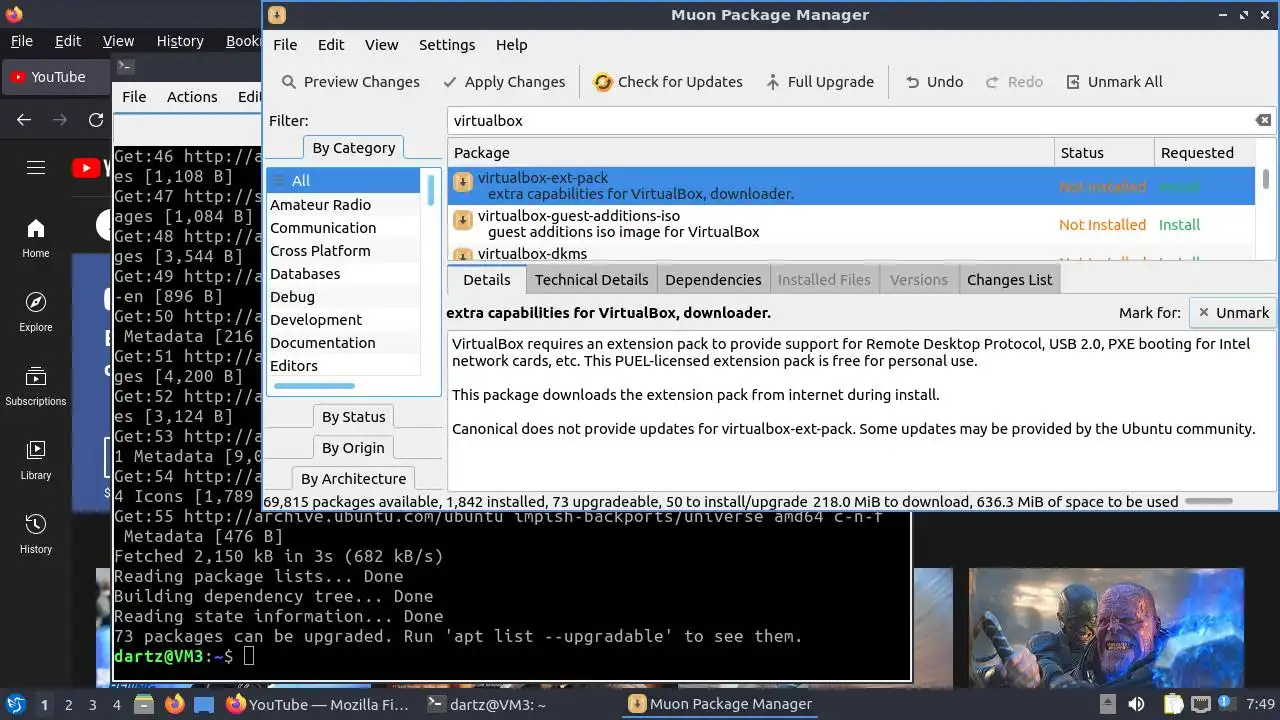1280x720 pixels.
Task: Select the Databases category
Action: pos(344,274)
